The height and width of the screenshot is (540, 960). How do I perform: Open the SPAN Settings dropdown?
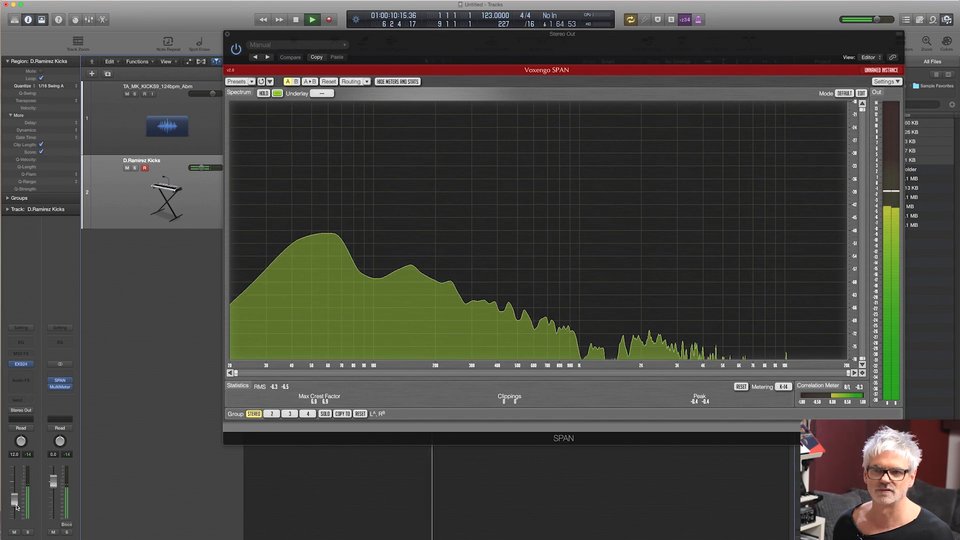point(887,81)
